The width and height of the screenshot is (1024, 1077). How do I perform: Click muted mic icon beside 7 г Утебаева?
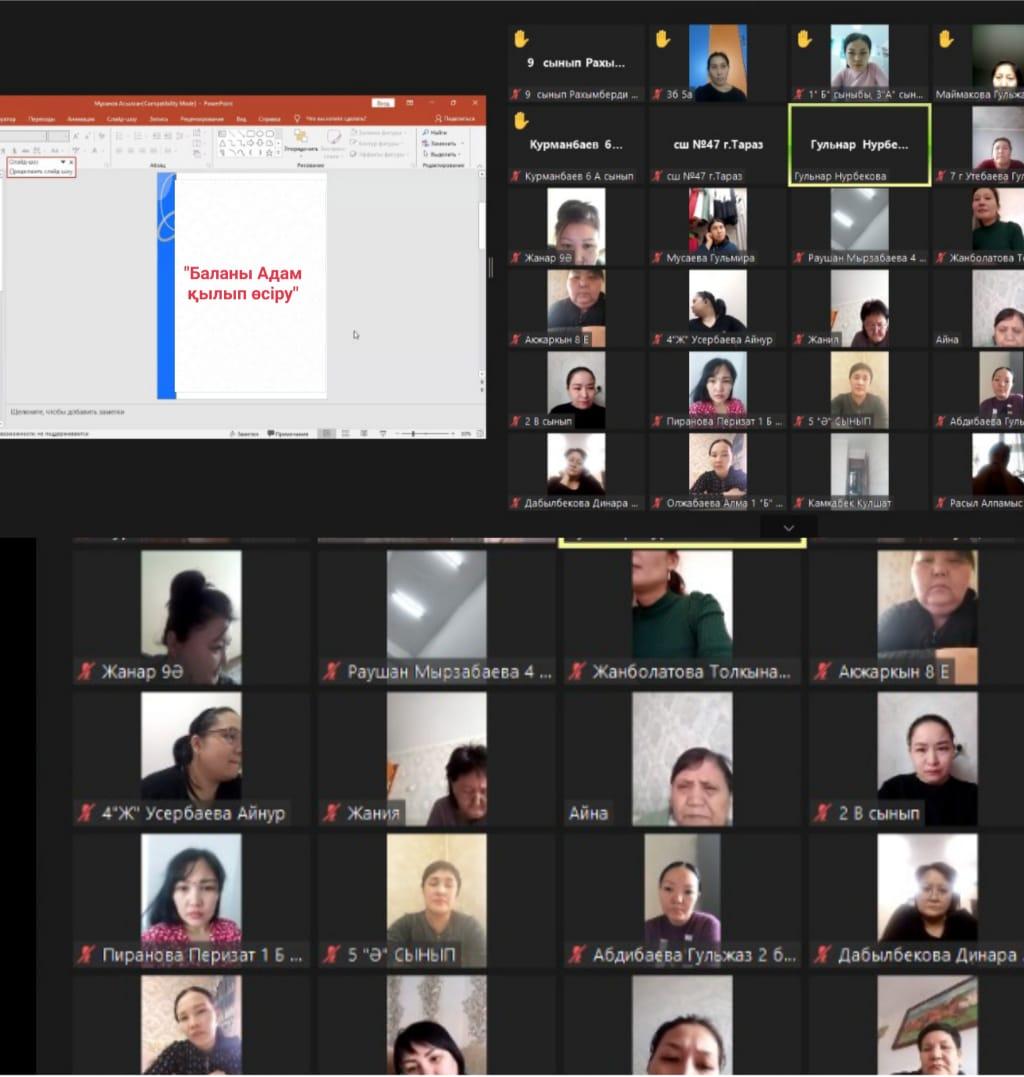tap(941, 177)
